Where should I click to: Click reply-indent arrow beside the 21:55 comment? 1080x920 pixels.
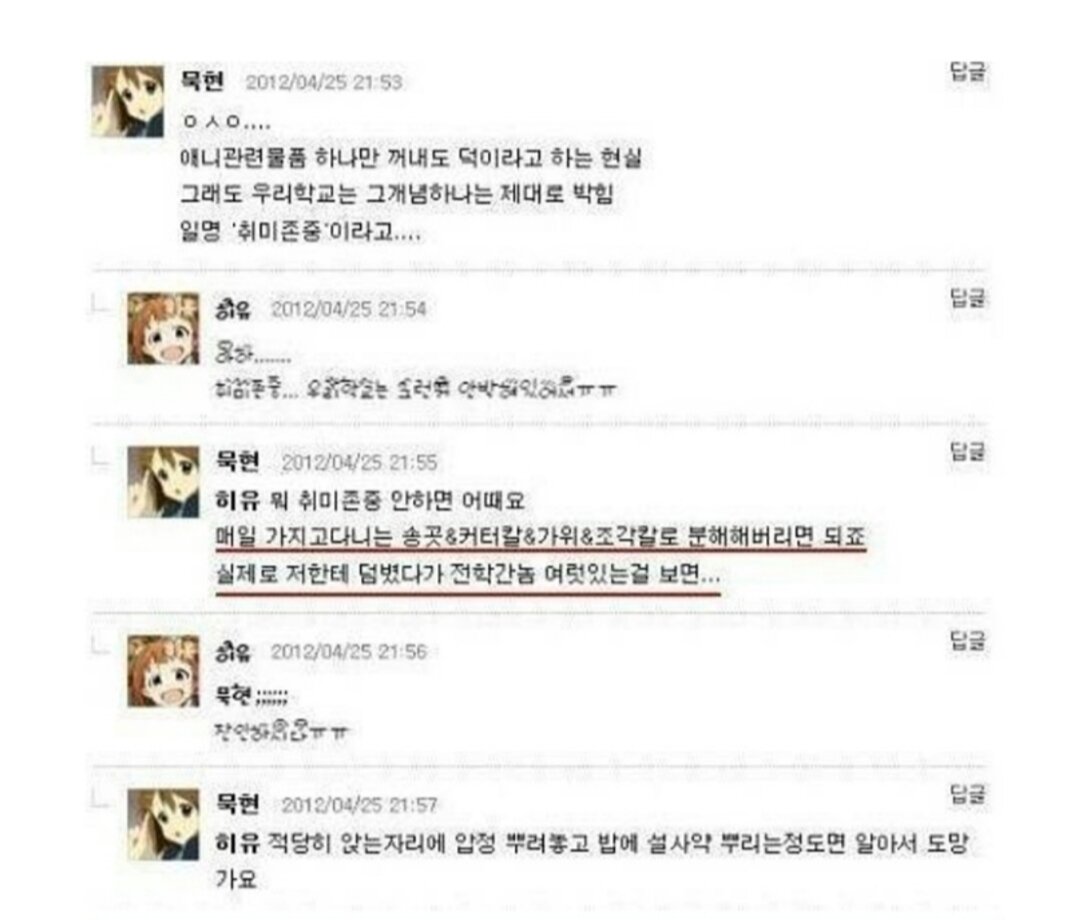[x=100, y=458]
